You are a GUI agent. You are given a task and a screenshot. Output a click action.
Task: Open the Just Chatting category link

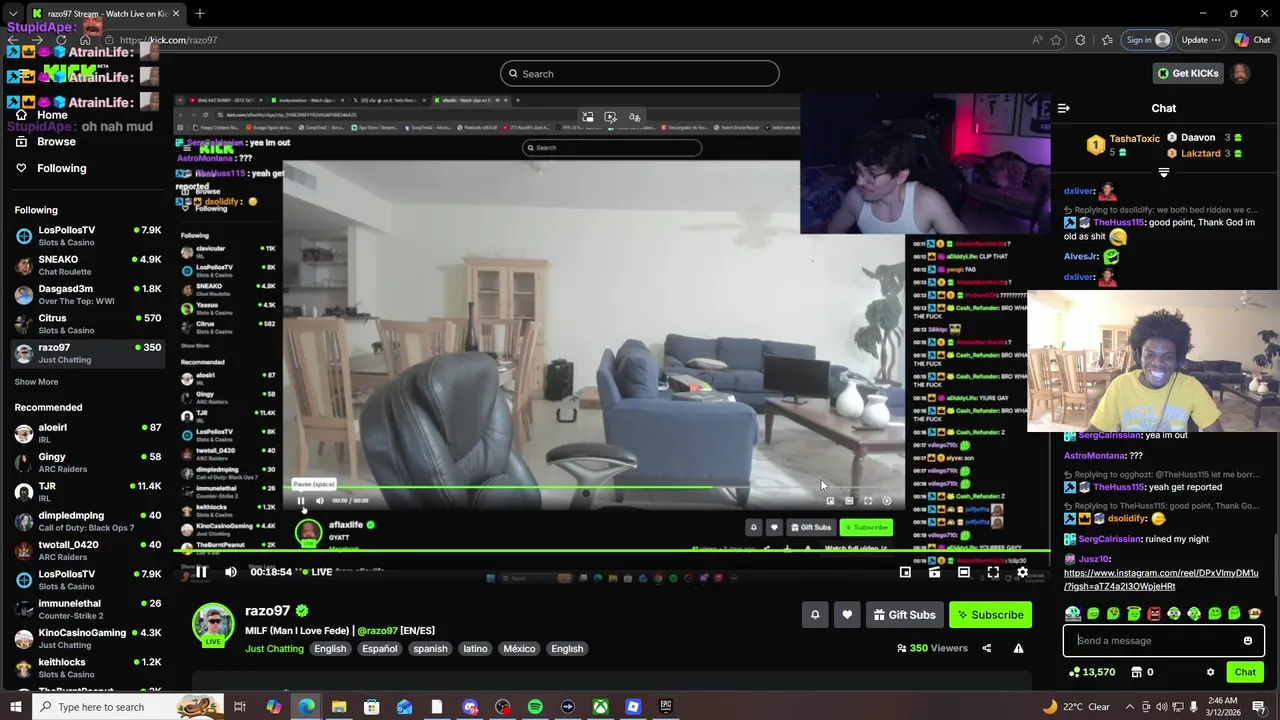pyautogui.click(x=274, y=648)
